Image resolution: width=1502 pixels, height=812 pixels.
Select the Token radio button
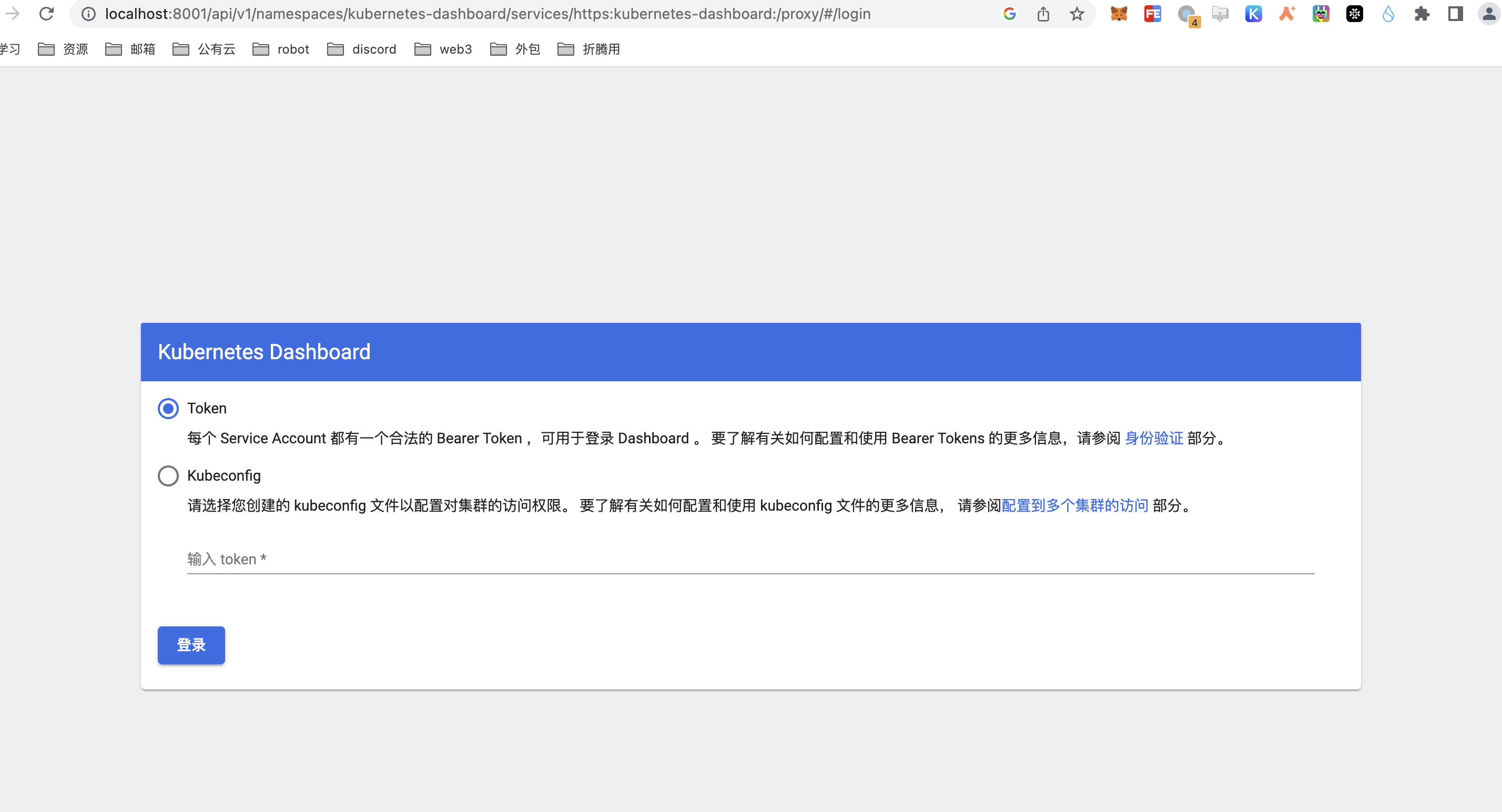point(168,408)
